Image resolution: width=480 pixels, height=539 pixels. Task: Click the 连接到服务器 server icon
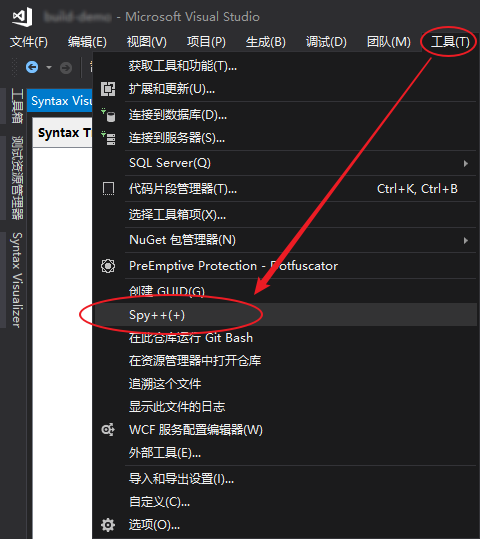coord(108,138)
